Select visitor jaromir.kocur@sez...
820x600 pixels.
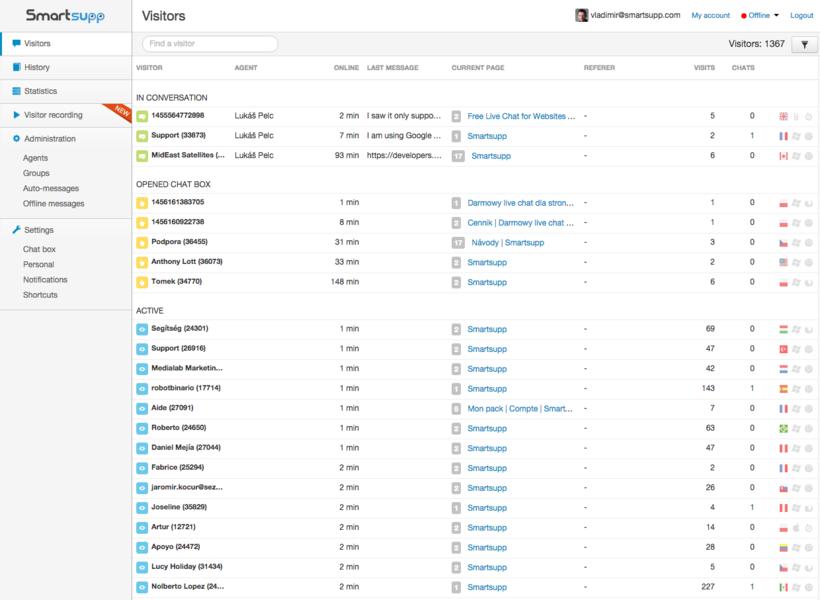tap(187, 488)
